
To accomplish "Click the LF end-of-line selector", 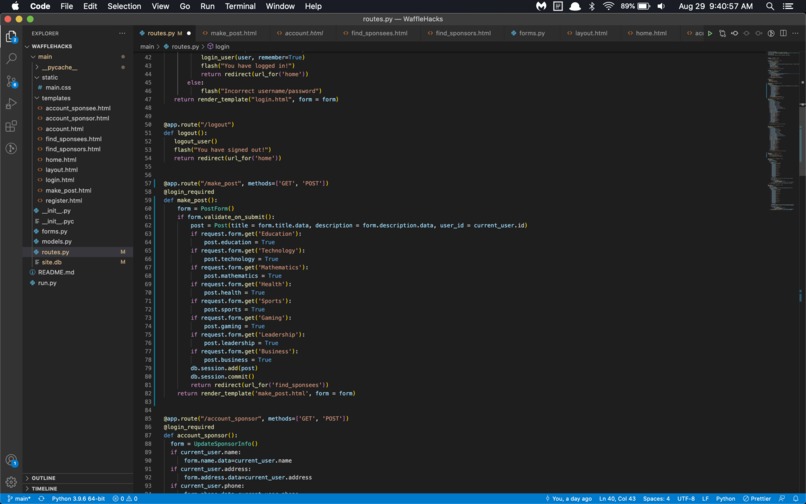I will [705, 499].
